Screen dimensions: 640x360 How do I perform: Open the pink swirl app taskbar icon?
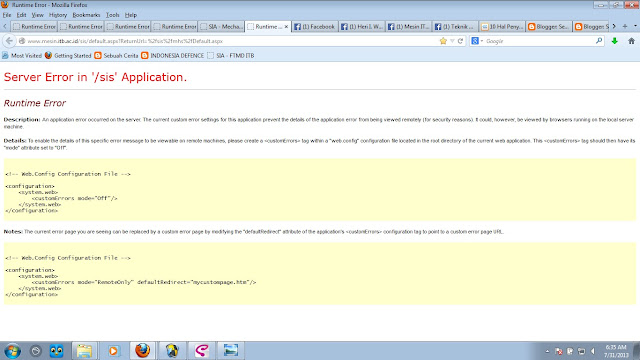201,351
